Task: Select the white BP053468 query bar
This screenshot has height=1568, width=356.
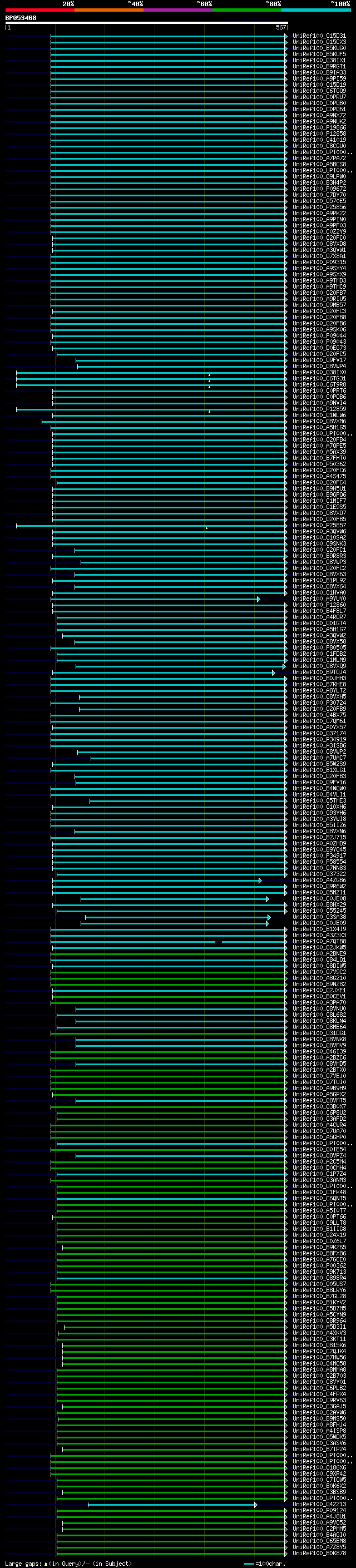Action: pyautogui.click(x=147, y=23)
